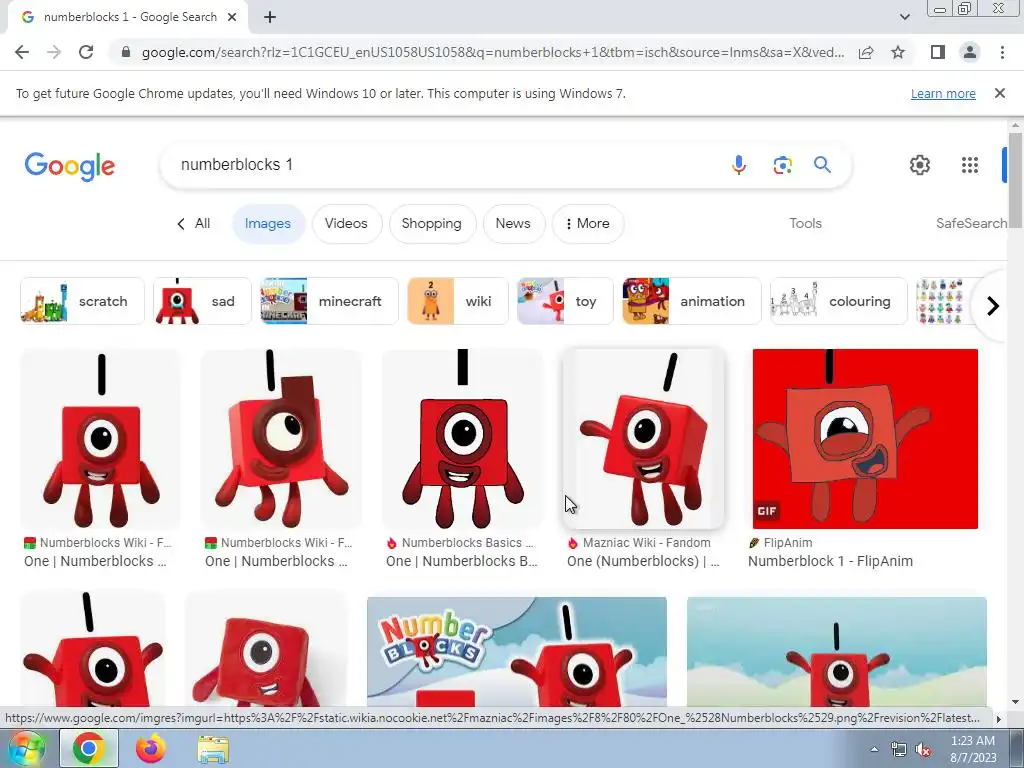Filter by the scratch chip
The width and height of the screenshot is (1024, 768).
point(82,301)
